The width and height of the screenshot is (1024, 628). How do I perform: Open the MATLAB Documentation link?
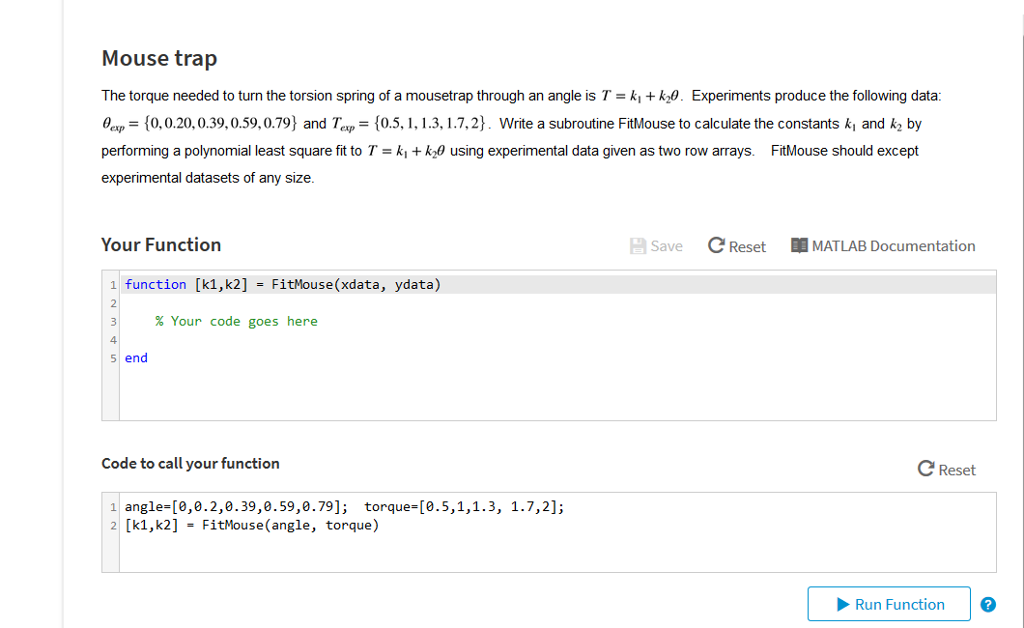tap(883, 246)
